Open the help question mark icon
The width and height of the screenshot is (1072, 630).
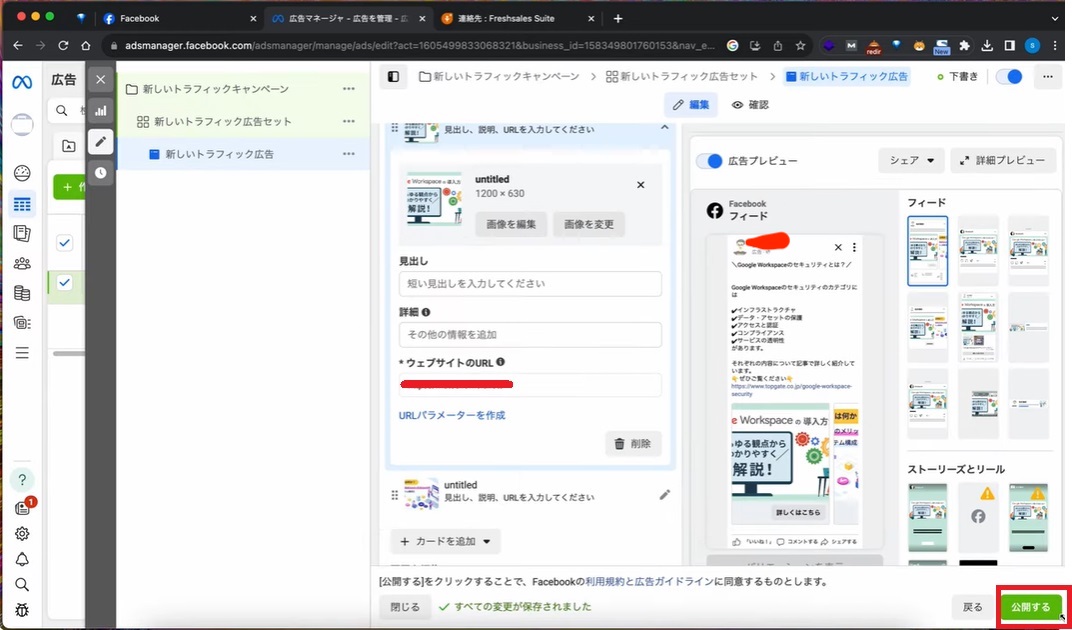click(22, 479)
